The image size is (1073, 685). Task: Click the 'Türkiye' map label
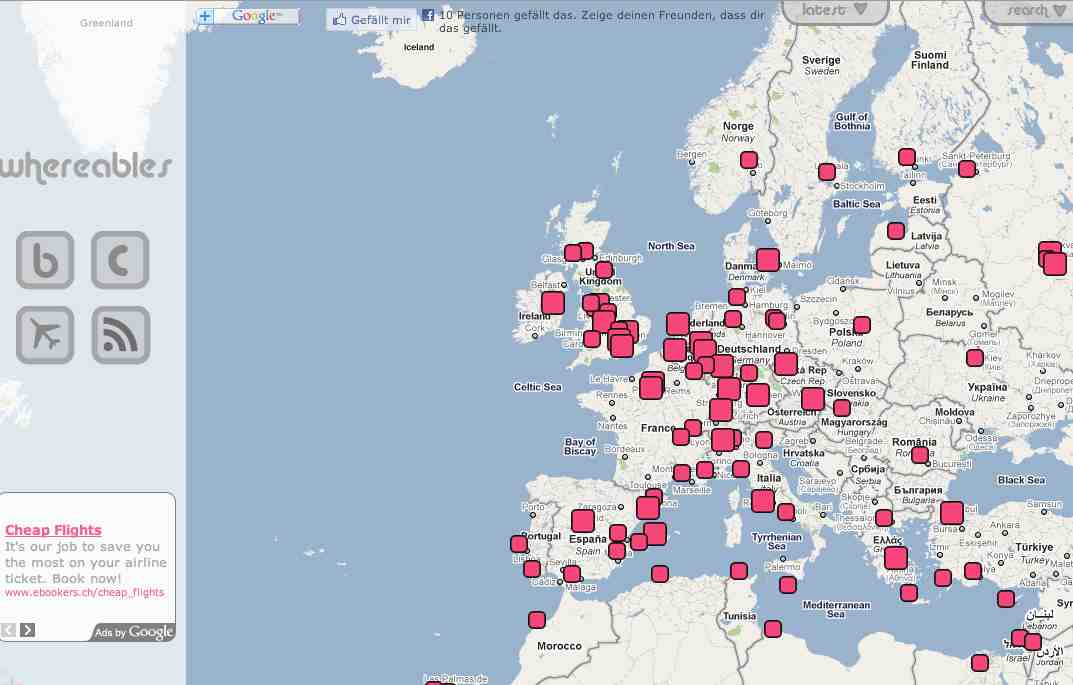click(1035, 547)
